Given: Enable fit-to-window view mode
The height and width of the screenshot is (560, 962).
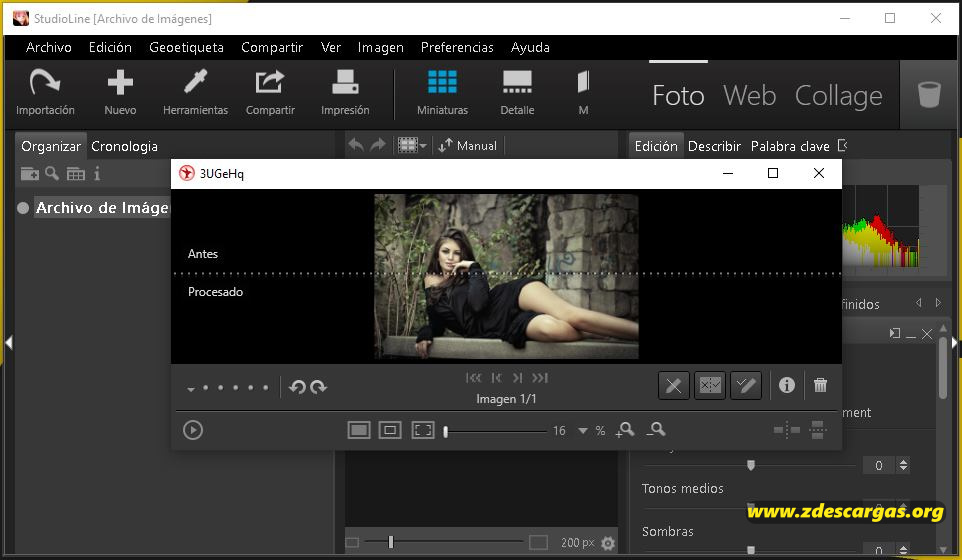Looking at the screenshot, I should (x=359, y=430).
